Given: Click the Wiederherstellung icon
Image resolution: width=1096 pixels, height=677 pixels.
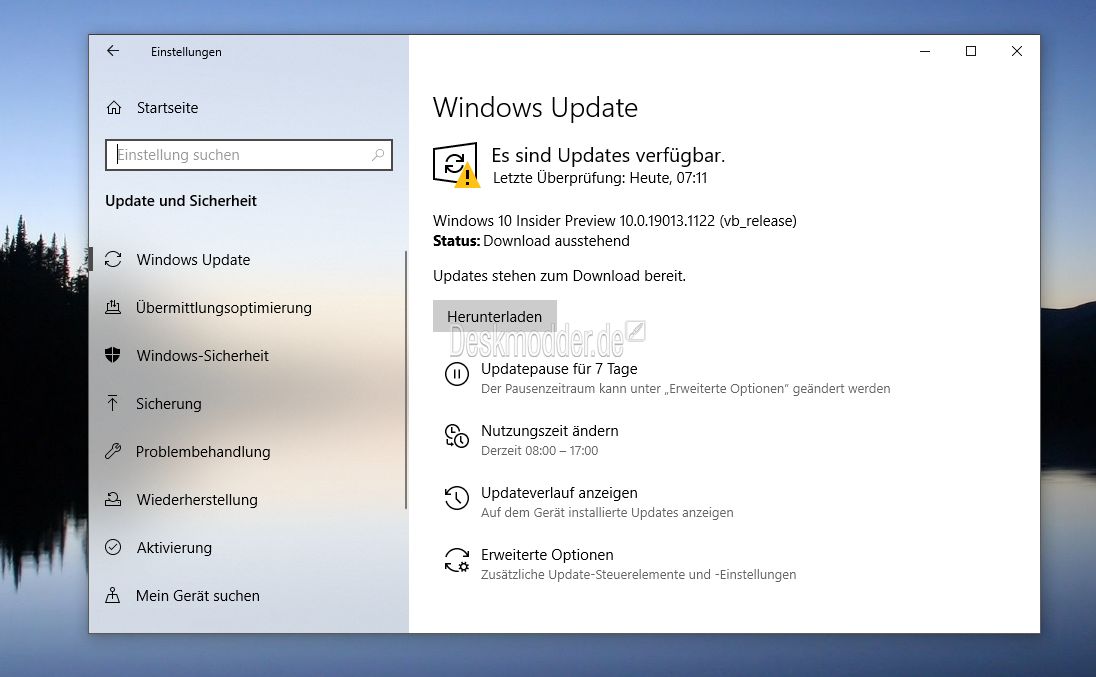Looking at the screenshot, I should (x=113, y=500).
